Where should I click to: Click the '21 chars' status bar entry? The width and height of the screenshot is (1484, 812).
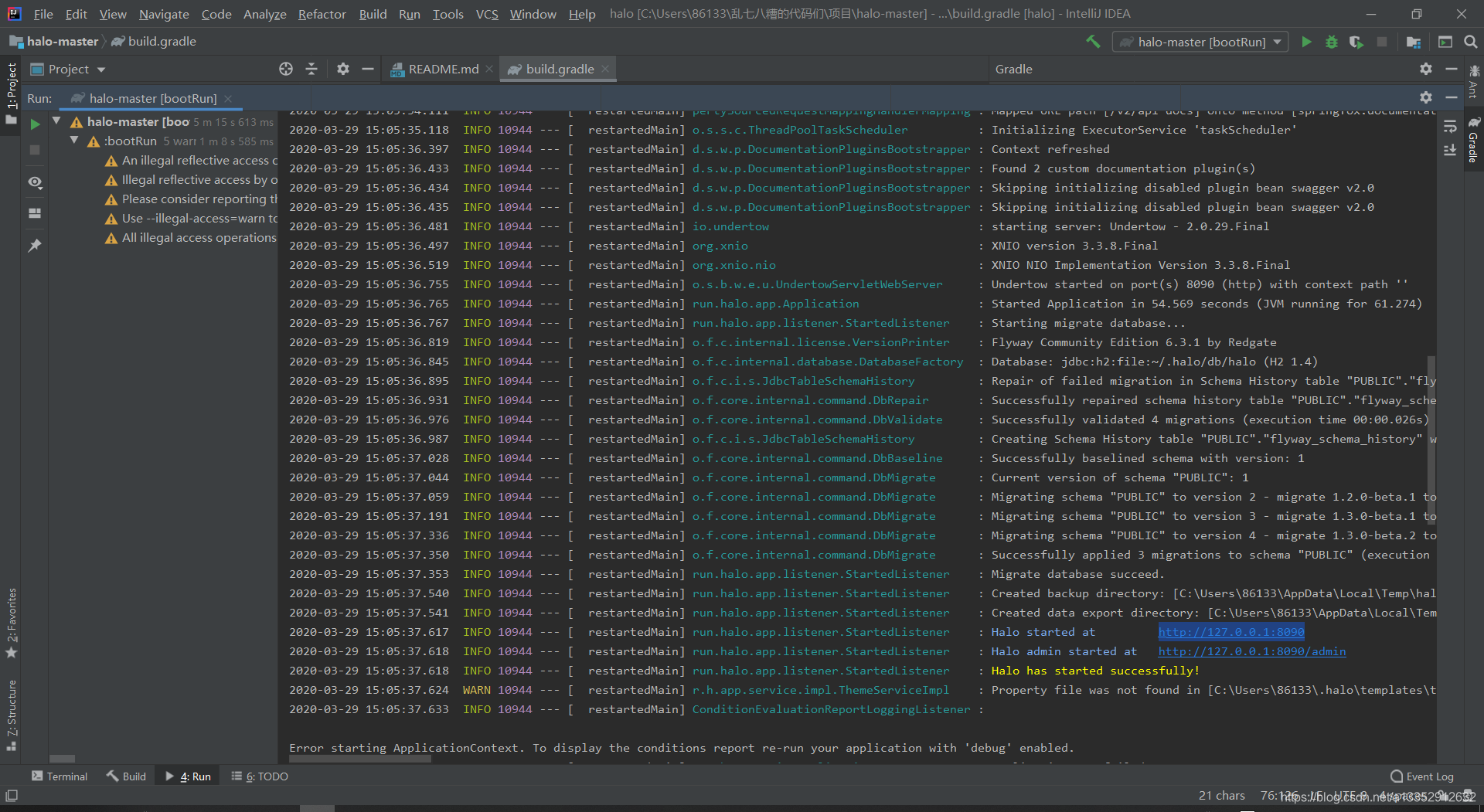coord(1221,796)
